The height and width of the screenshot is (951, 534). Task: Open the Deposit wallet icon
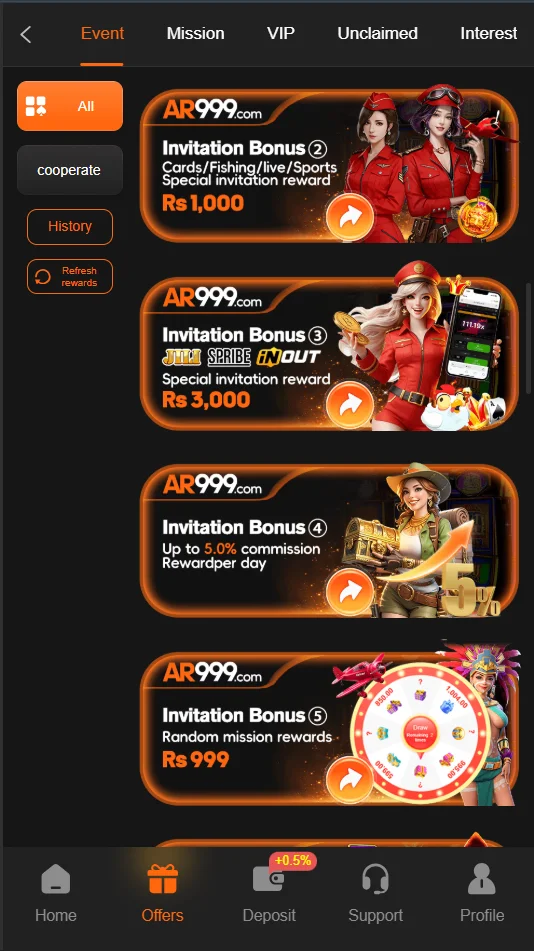coord(268,879)
